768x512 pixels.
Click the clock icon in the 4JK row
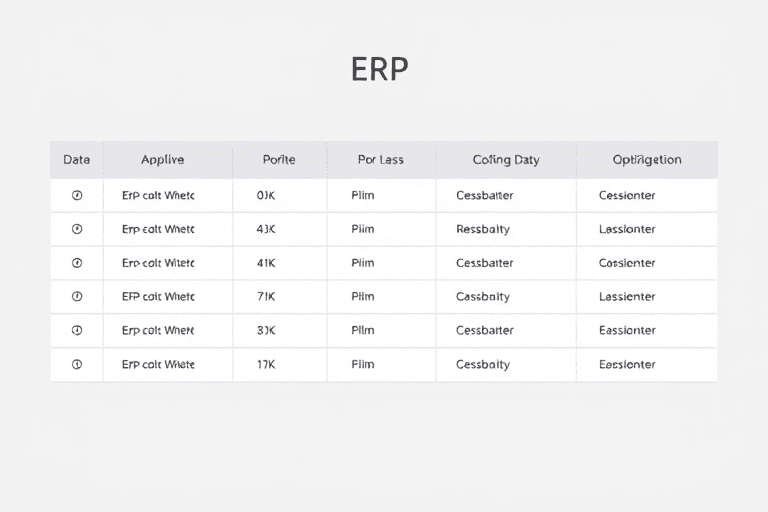click(77, 229)
